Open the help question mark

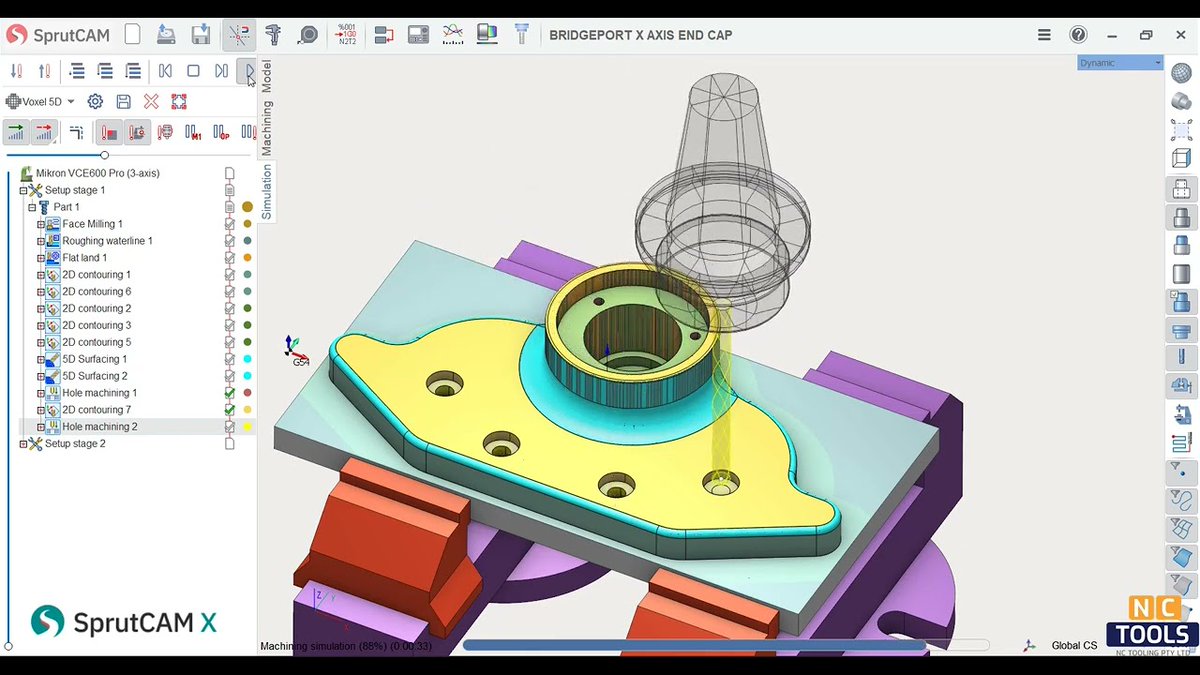[x=1078, y=35]
